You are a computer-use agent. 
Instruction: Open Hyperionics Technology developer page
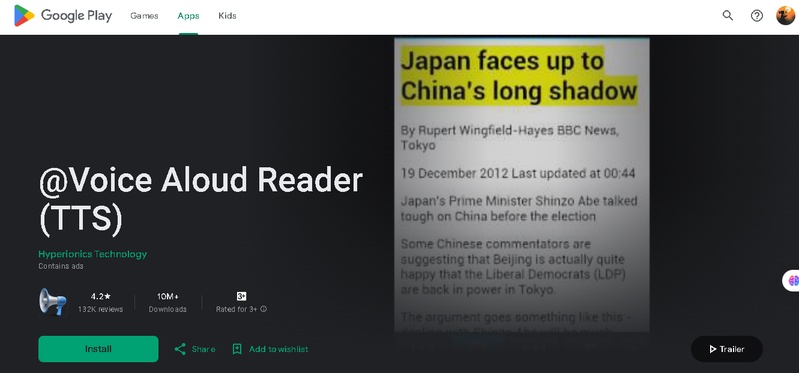(93, 254)
